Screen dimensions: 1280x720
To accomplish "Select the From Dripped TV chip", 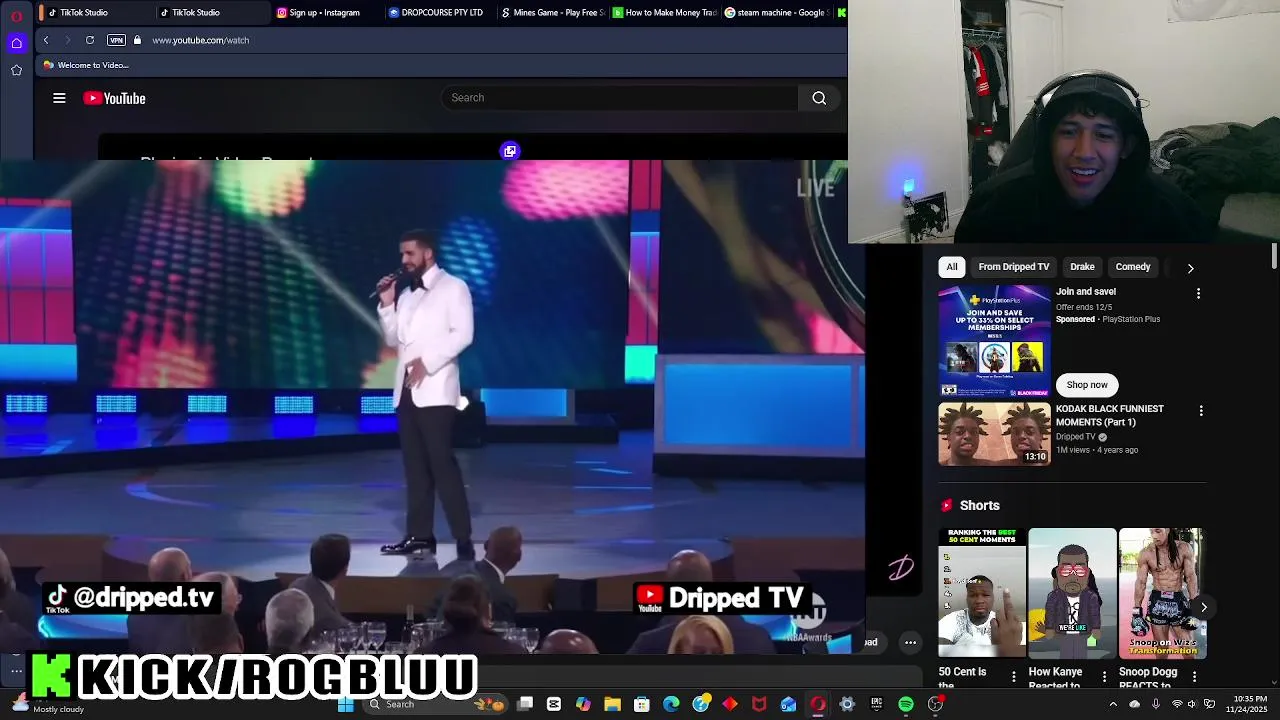I will click(1014, 267).
